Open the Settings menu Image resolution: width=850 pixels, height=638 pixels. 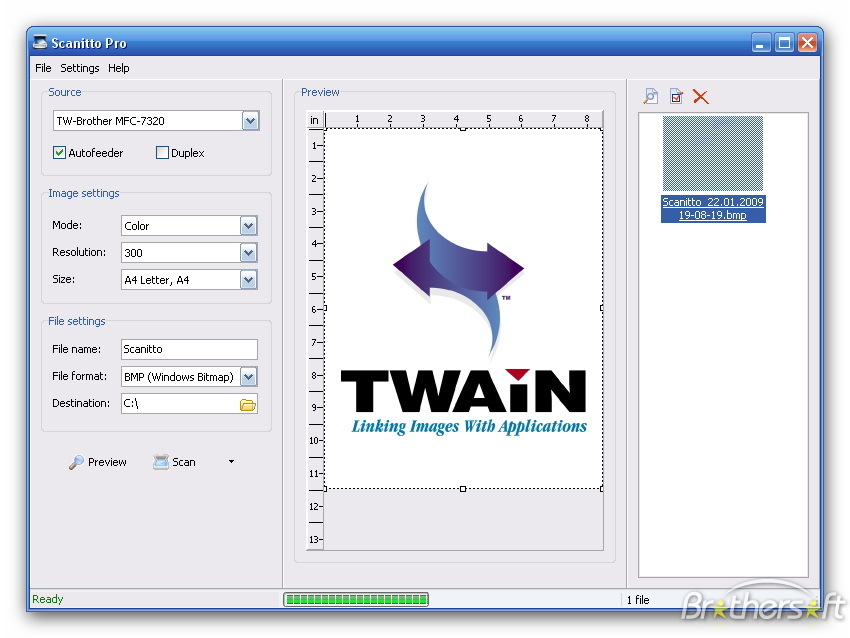(x=80, y=68)
